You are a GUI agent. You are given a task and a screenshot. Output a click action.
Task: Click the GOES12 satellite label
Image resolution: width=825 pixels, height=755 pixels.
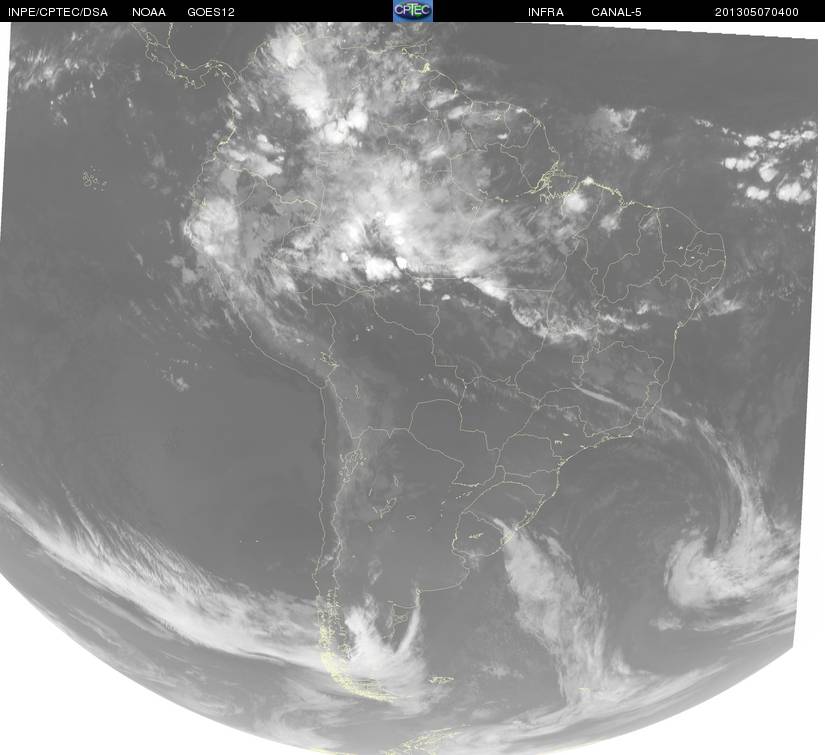(211, 12)
